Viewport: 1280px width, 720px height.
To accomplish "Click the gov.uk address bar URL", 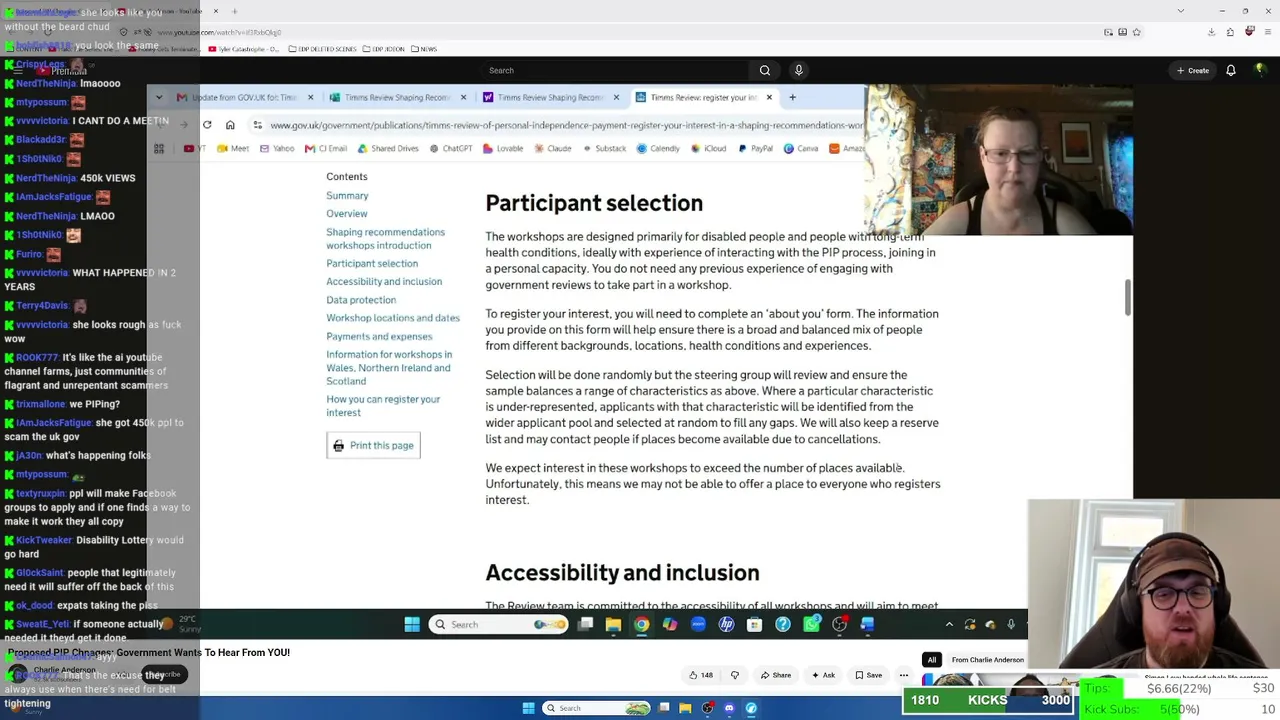I will tap(566, 125).
